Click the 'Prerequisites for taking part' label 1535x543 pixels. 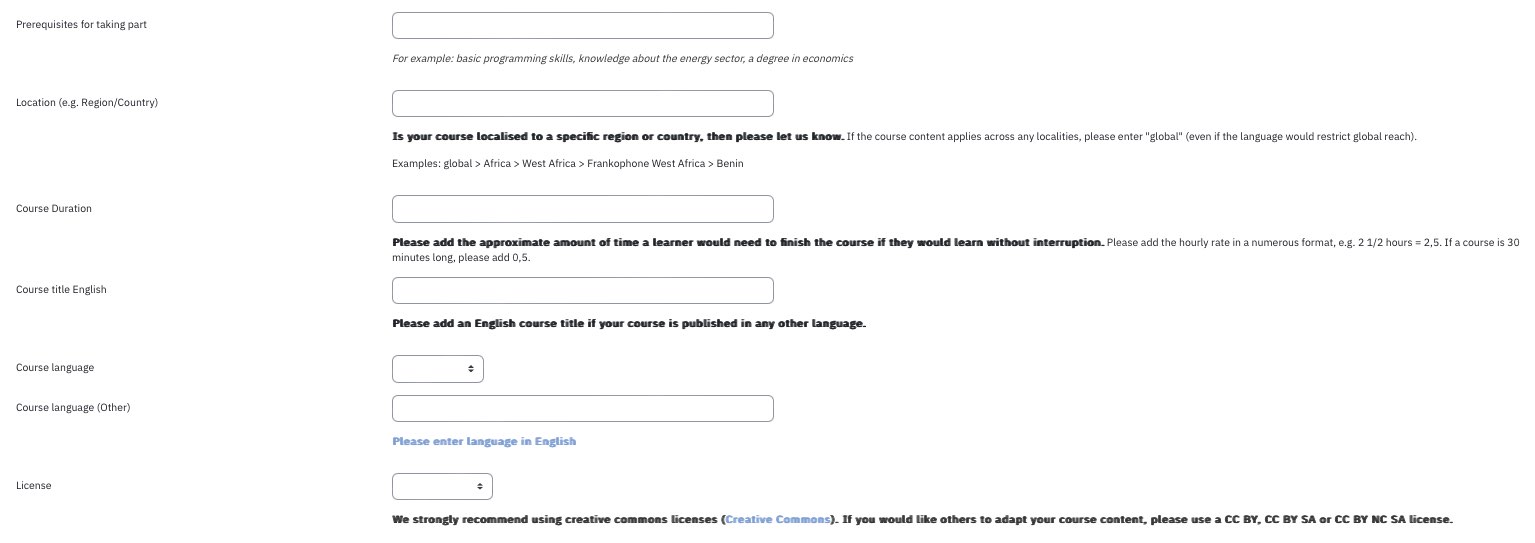pos(81,24)
